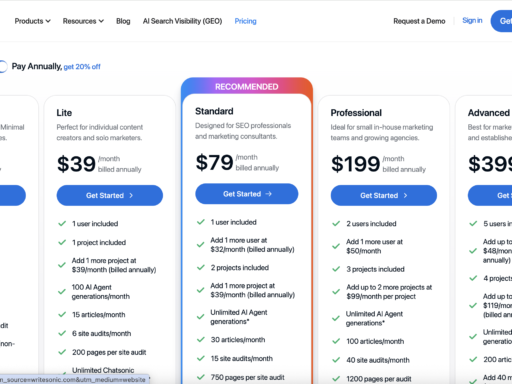The width and height of the screenshot is (512, 384).
Task: Go to AI Search Visibility (GEO)
Action: 182,21
